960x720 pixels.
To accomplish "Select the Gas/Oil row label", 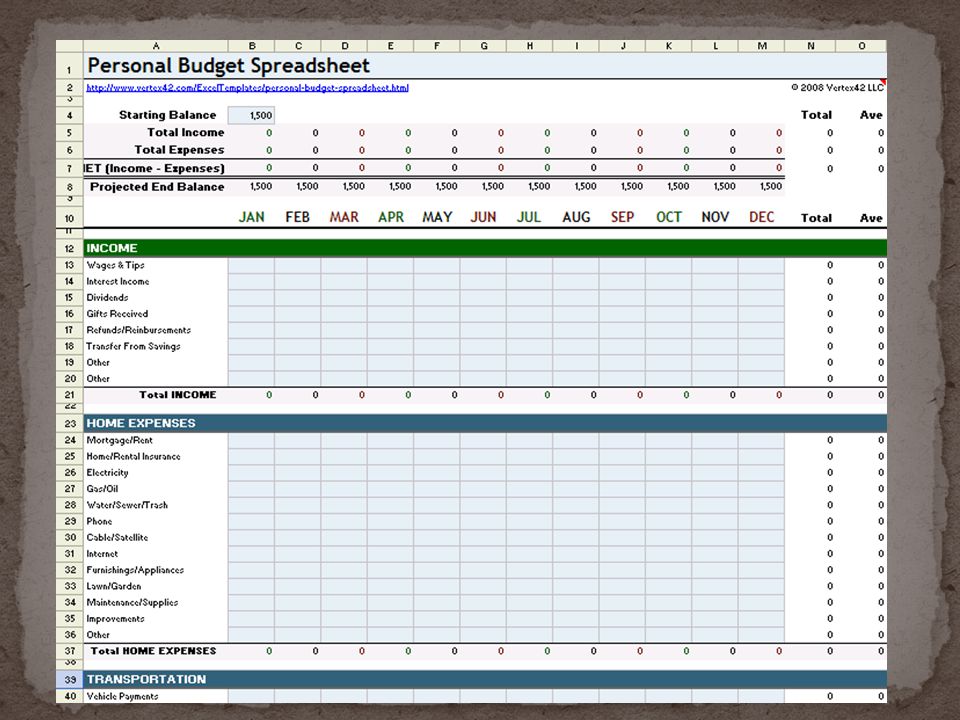I will [x=102, y=489].
